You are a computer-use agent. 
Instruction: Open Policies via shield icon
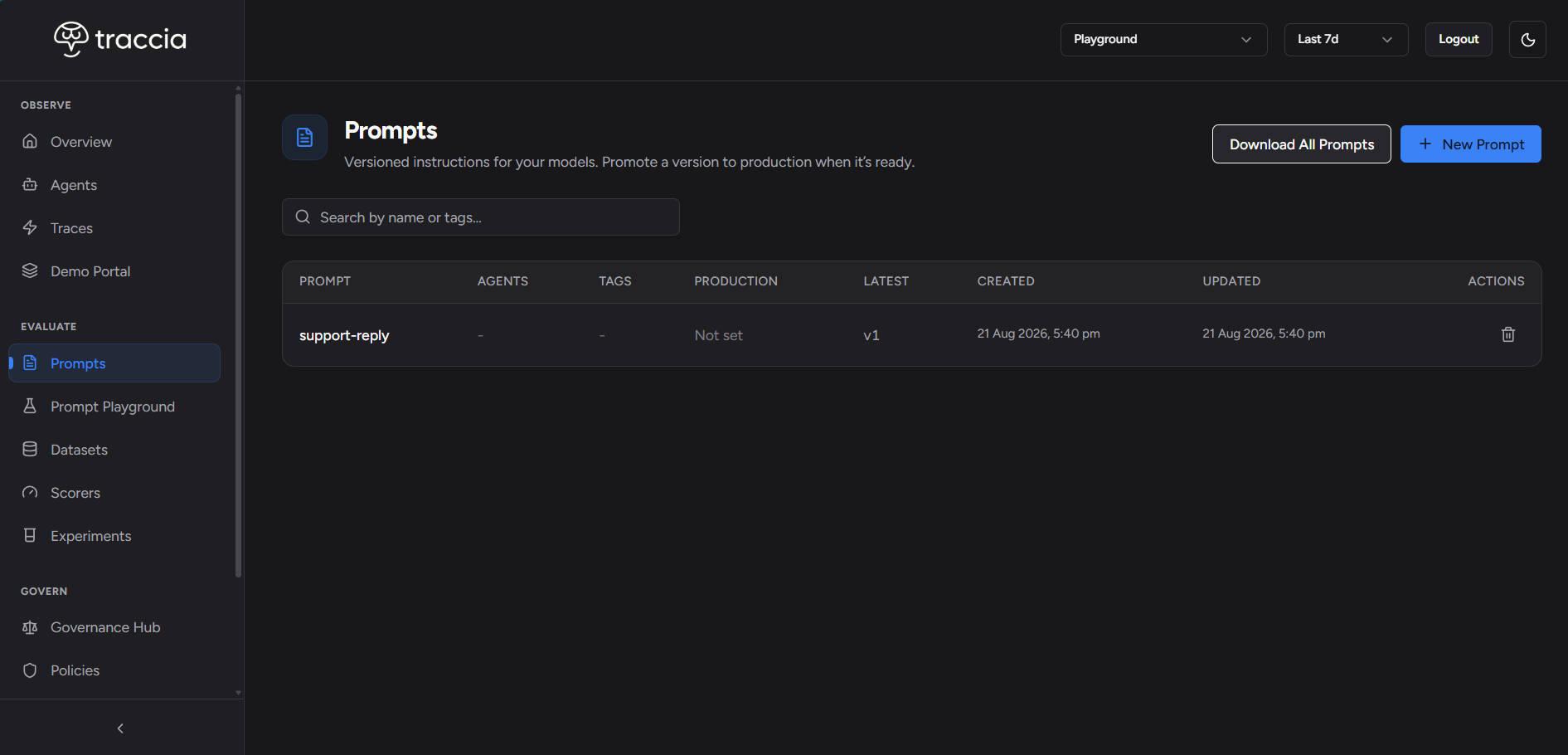coord(30,670)
